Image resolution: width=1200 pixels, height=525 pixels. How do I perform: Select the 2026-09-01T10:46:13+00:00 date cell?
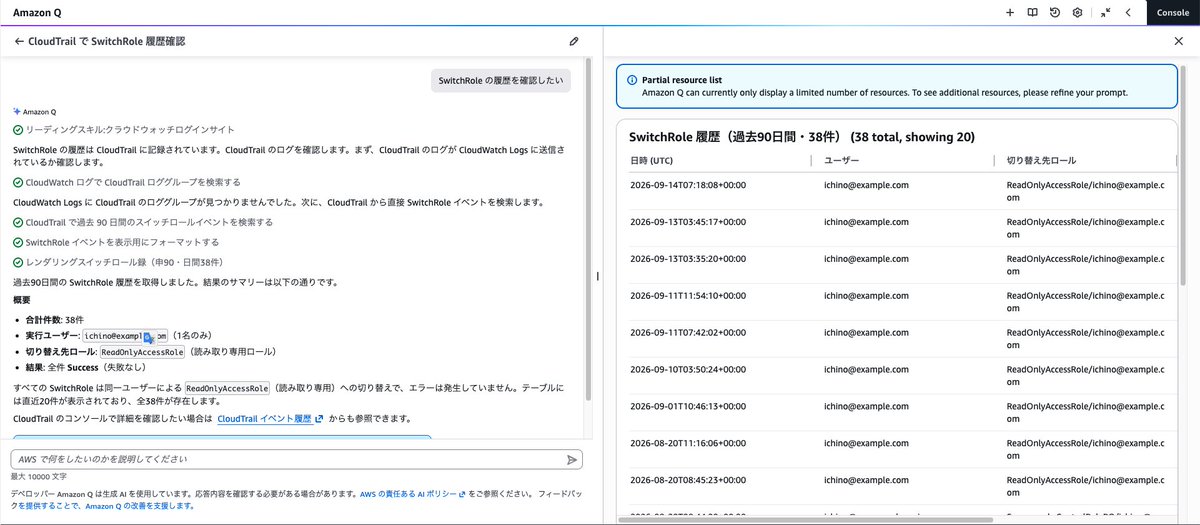point(688,407)
